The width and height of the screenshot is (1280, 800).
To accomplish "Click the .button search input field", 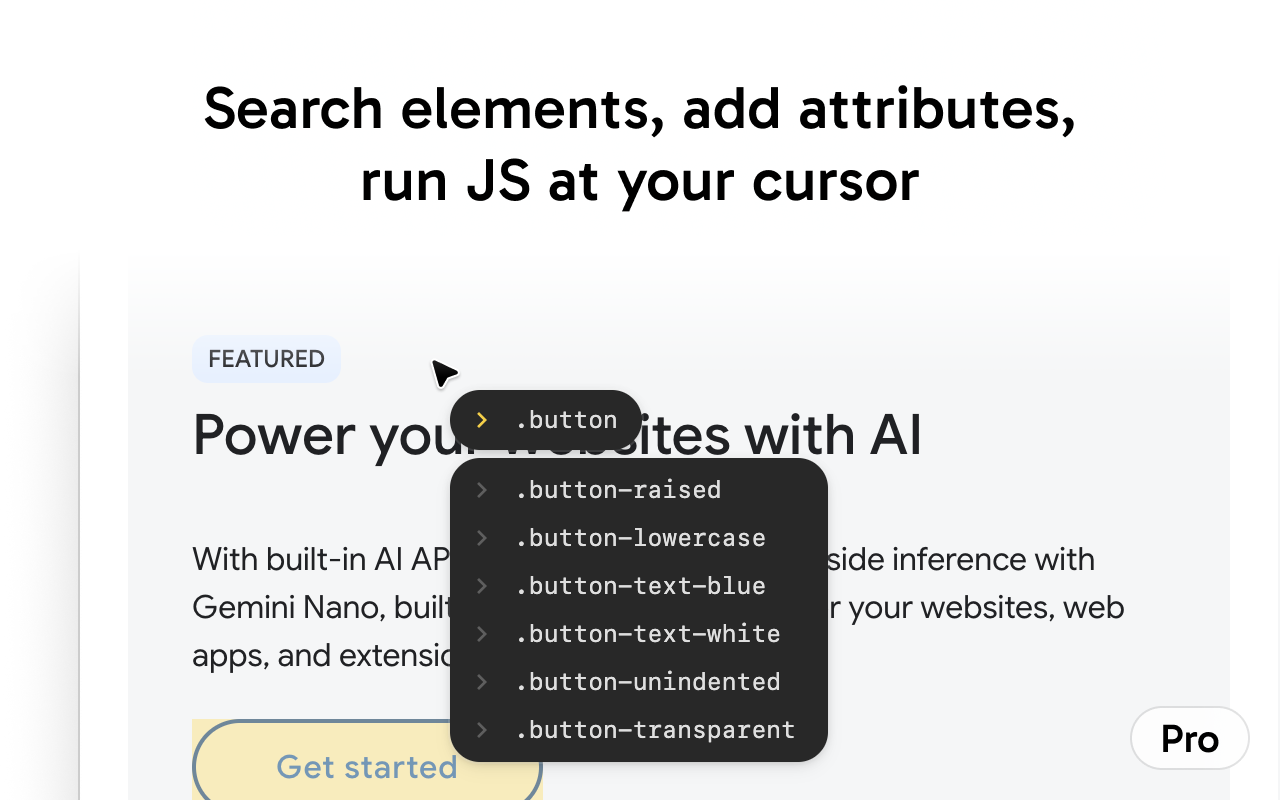I will [x=546, y=420].
